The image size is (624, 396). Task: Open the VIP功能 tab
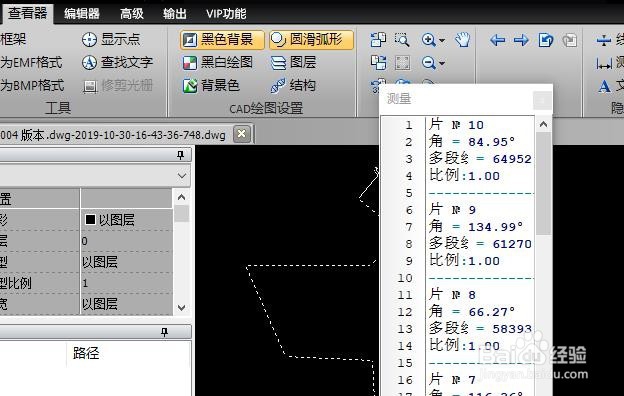[226, 14]
